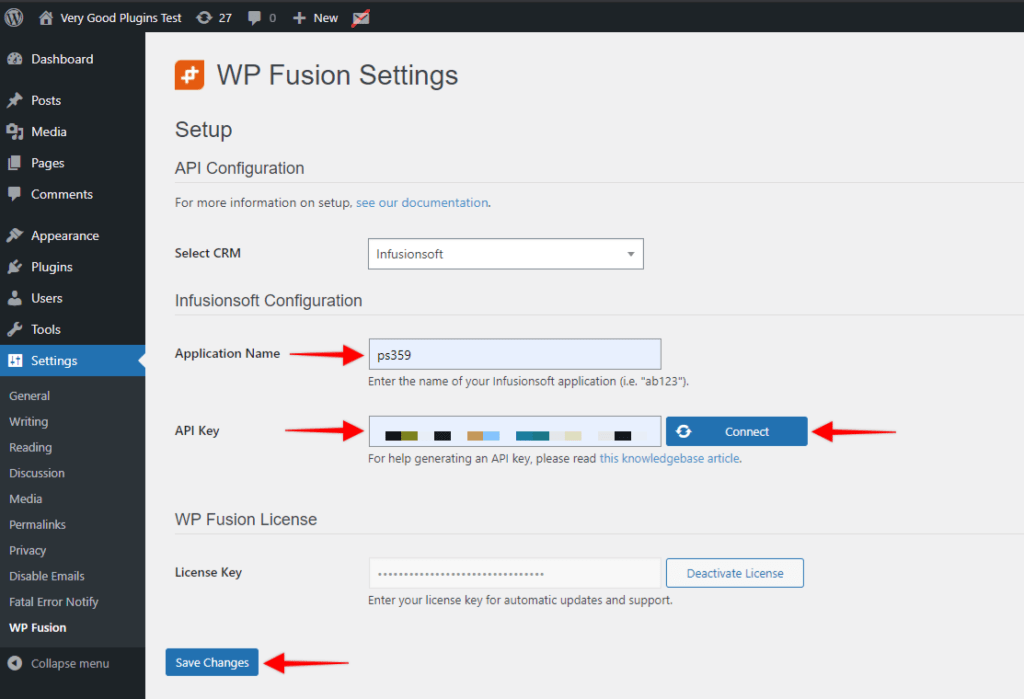Screen dimensions: 1024x699
Task: Click the Users icon in sidebar
Action: pos(14,298)
